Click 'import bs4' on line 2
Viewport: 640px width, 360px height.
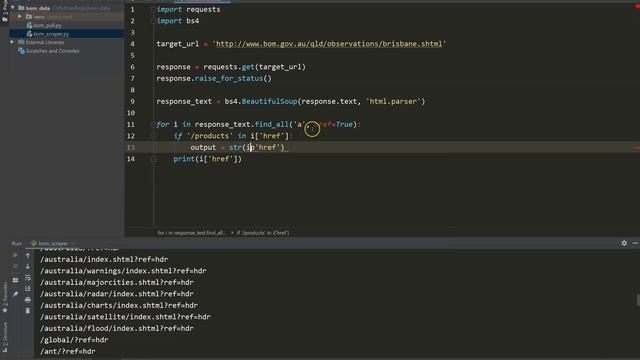[178, 21]
